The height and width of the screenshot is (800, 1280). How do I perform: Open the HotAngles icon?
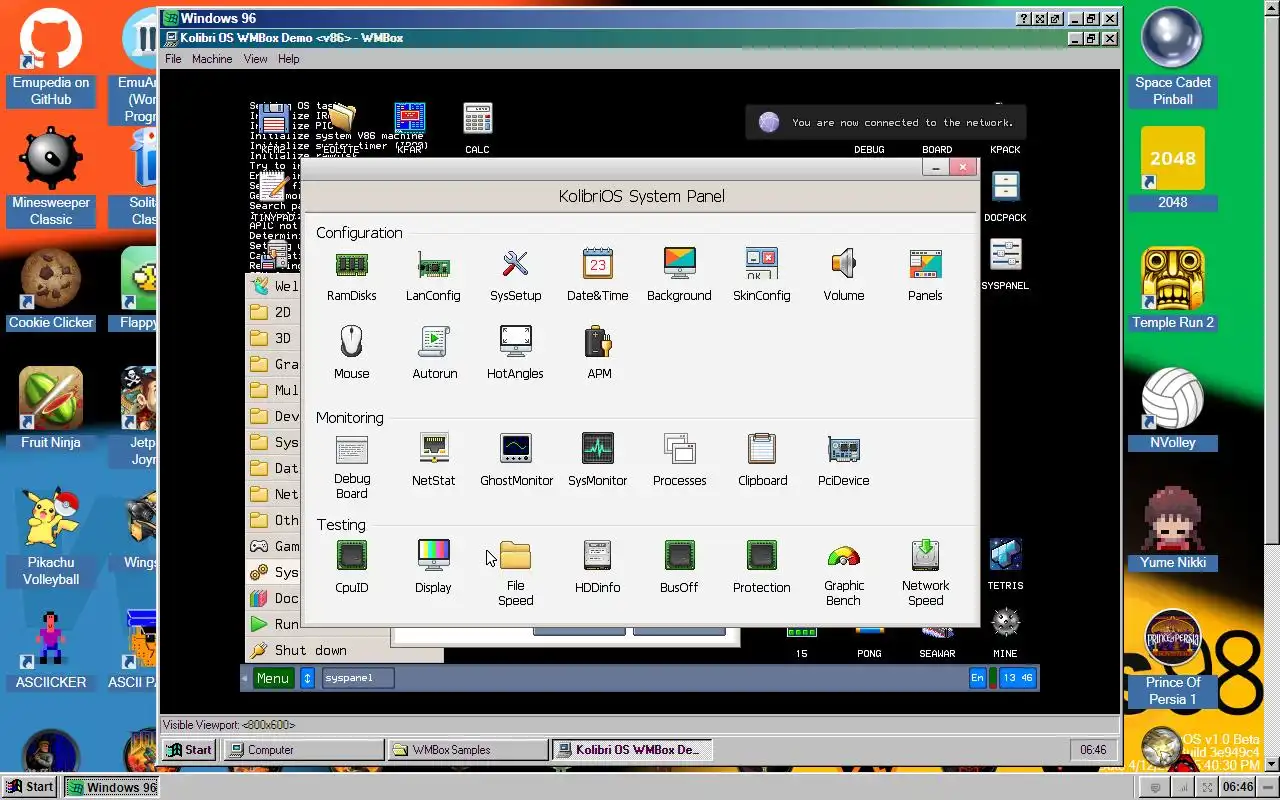(x=515, y=341)
